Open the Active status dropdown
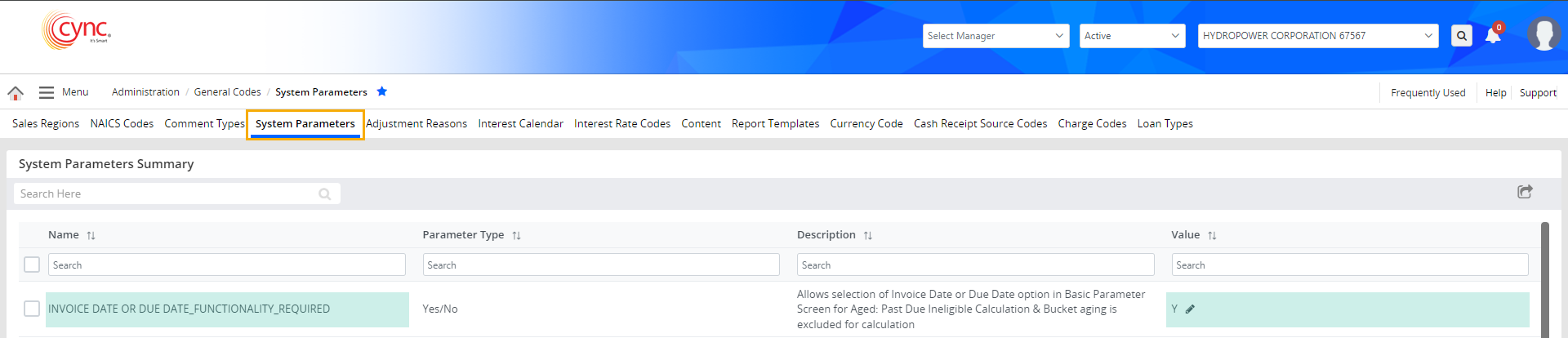Viewport: 1568px width, 338px height. pos(1132,36)
